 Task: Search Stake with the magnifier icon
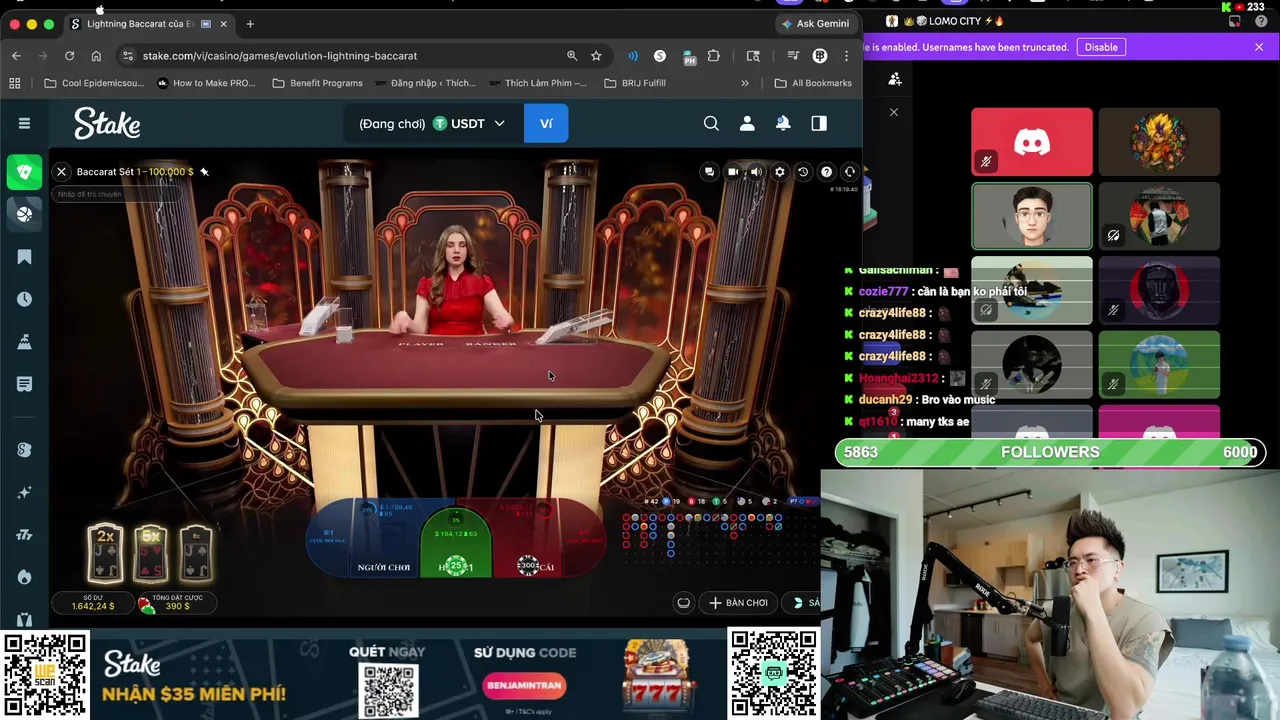tap(711, 123)
